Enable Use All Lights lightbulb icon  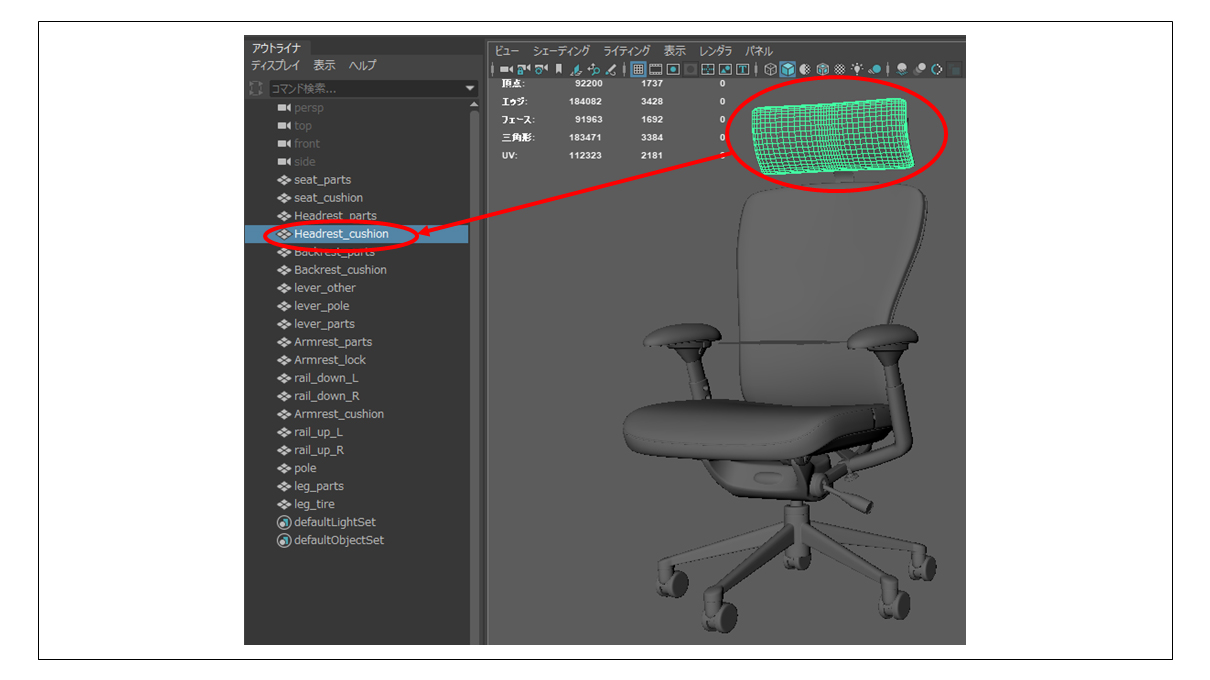[x=857, y=69]
